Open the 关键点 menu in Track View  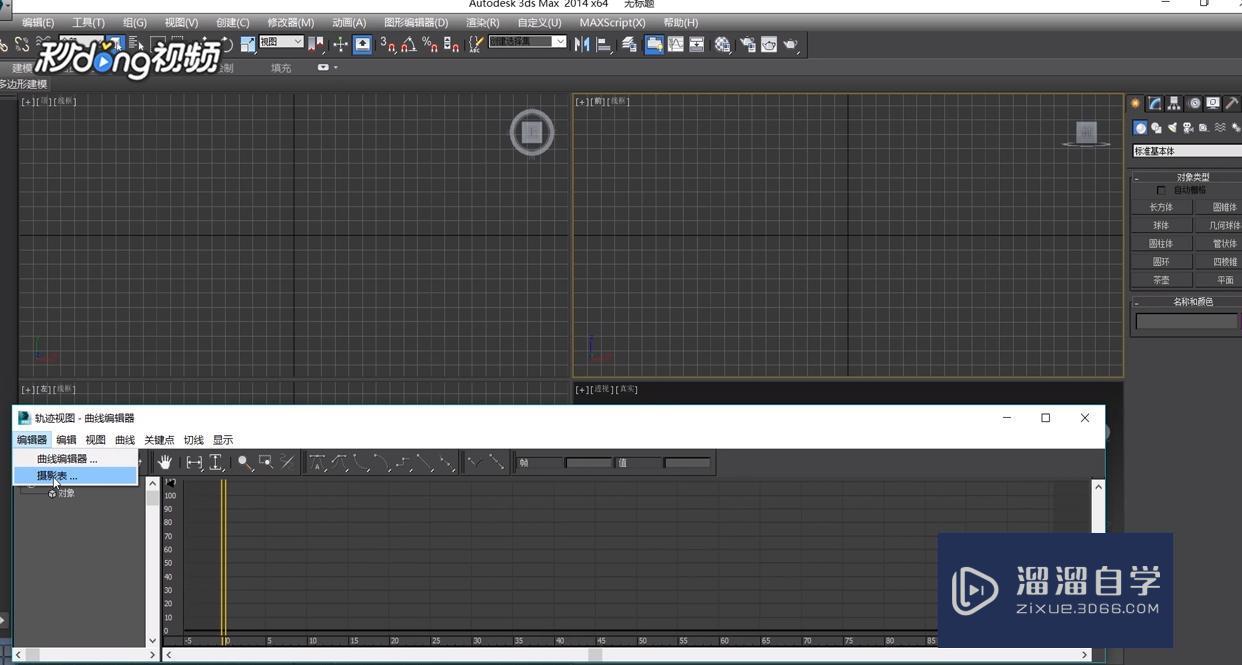tap(159, 440)
